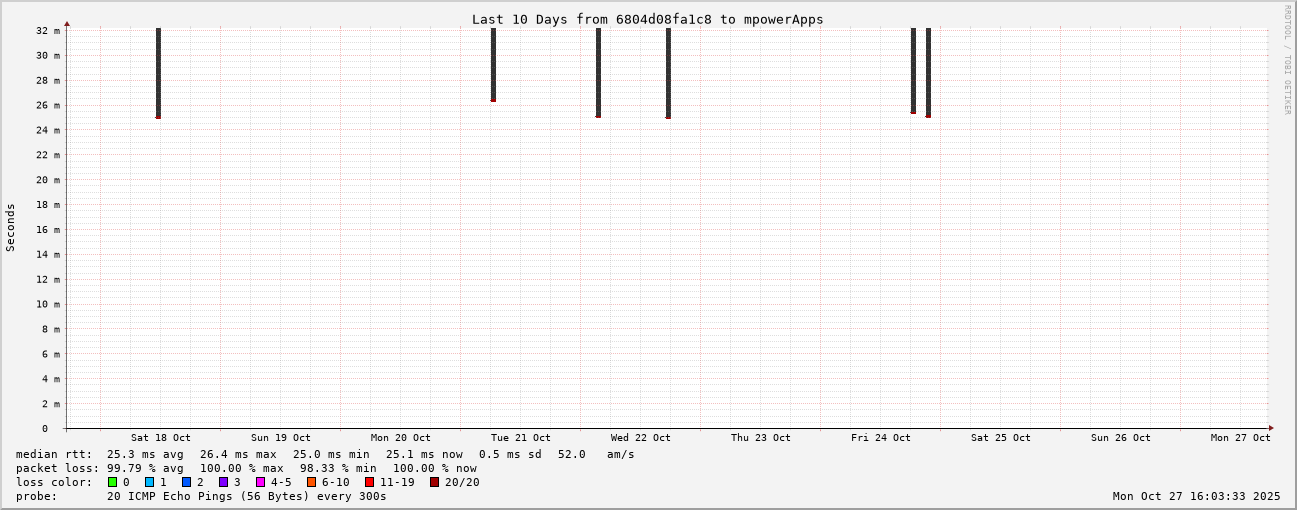
Task: Click the light blue loss swatch for 1
Action: pyautogui.click(x=149, y=482)
